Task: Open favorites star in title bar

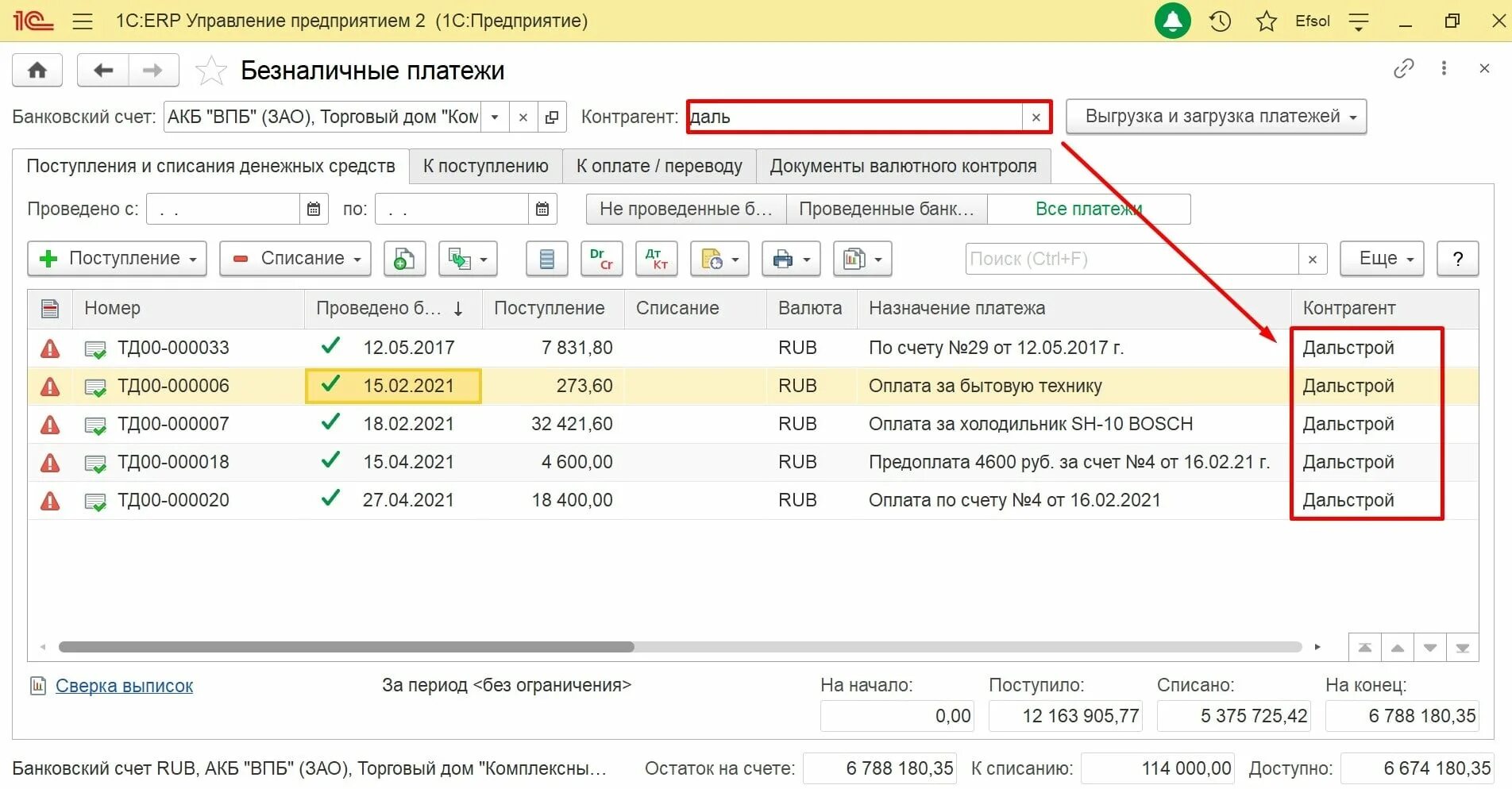Action: (1266, 21)
